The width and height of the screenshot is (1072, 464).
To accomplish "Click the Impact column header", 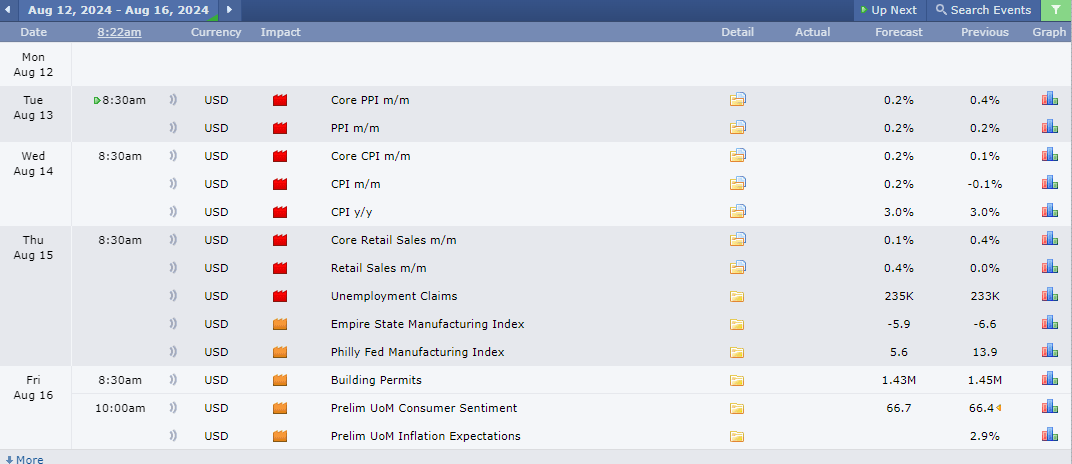I will click(280, 32).
